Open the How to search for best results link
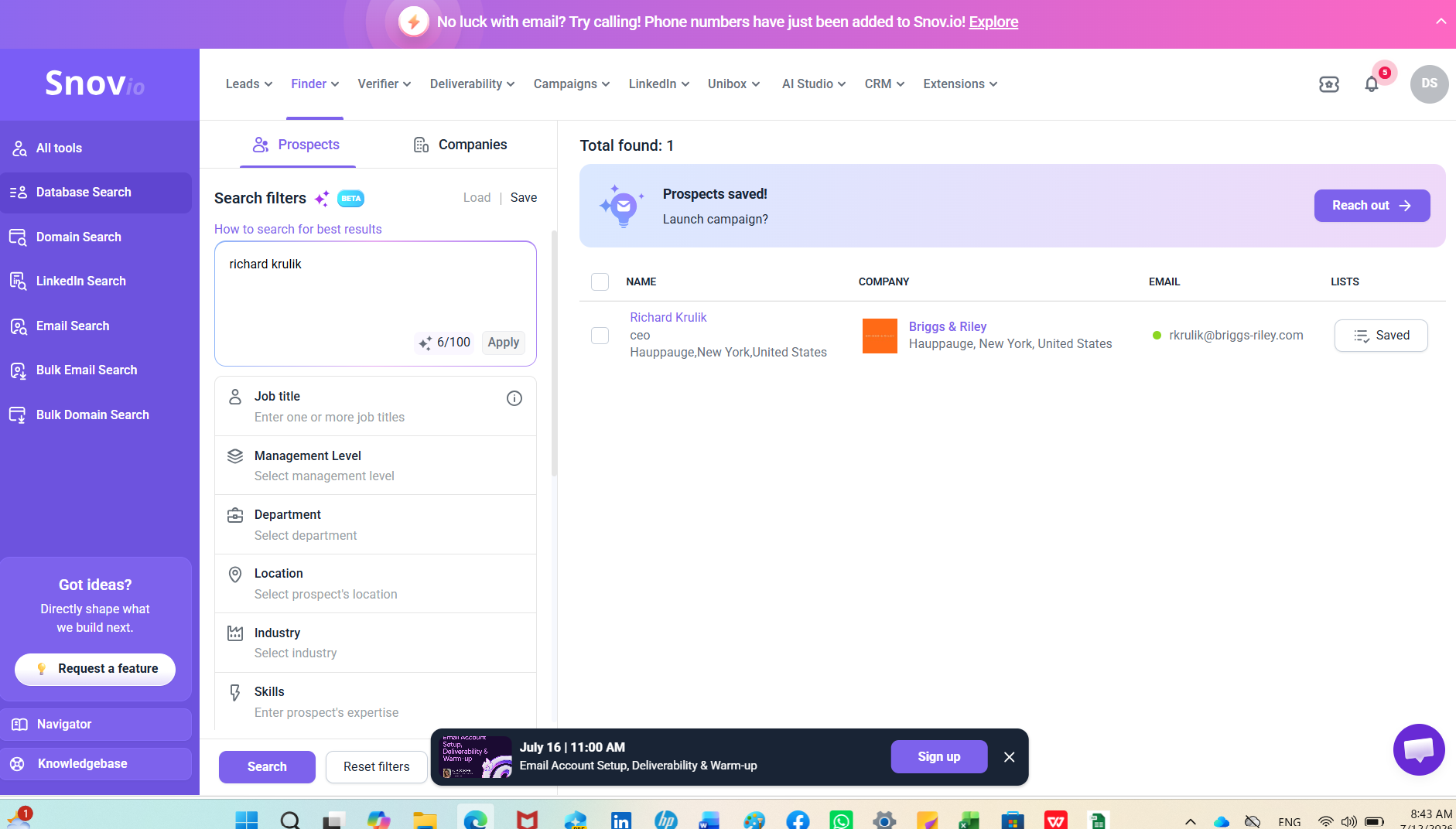 pyautogui.click(x=298, y=229)
